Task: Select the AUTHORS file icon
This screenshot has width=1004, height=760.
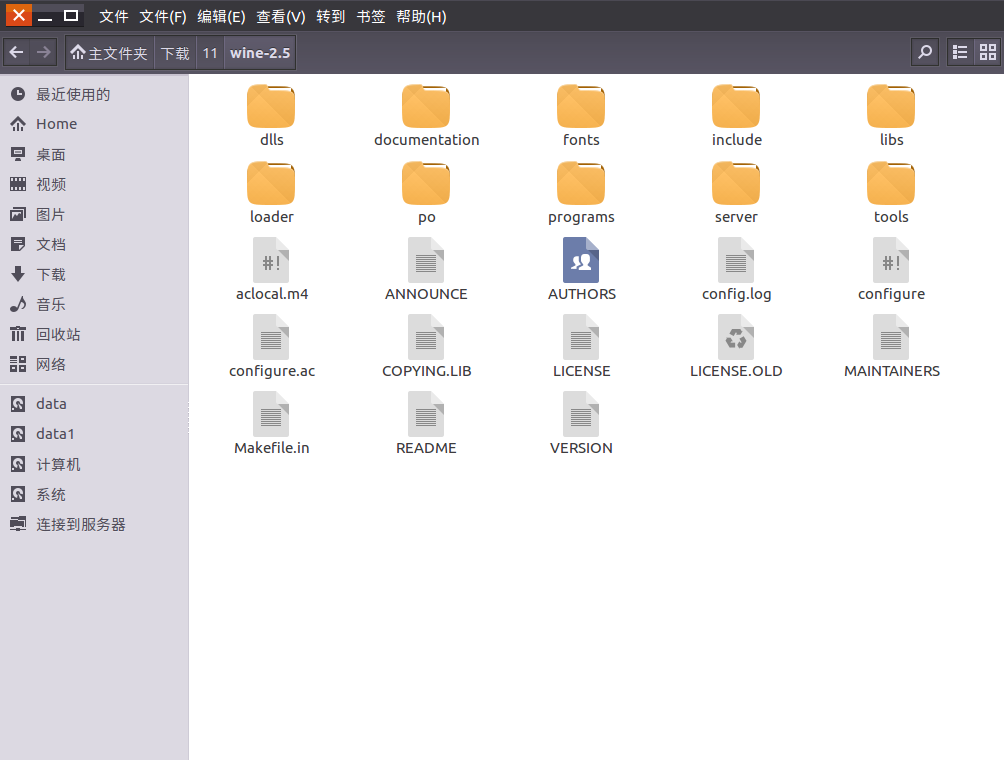Action: (x=581, y=260)
